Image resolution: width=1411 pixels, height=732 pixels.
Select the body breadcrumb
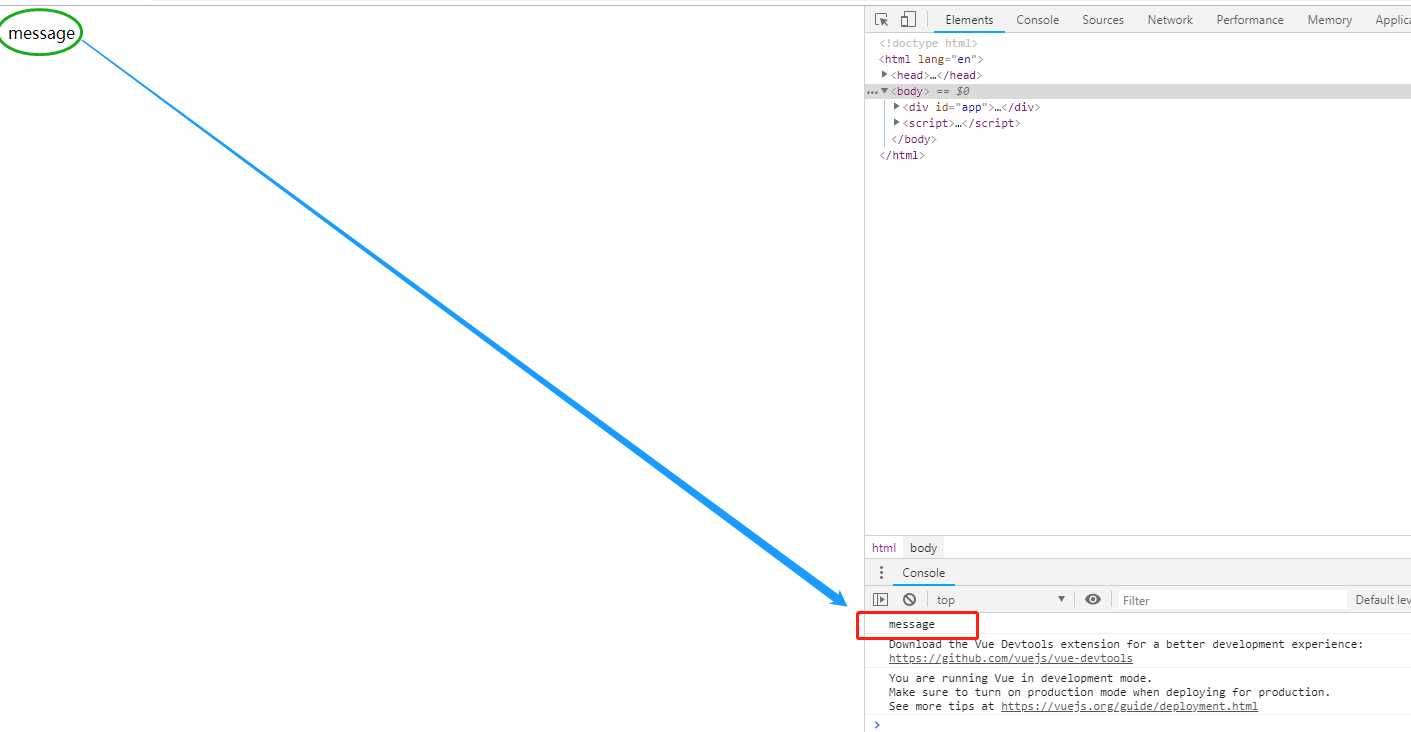tap(923, 548)
